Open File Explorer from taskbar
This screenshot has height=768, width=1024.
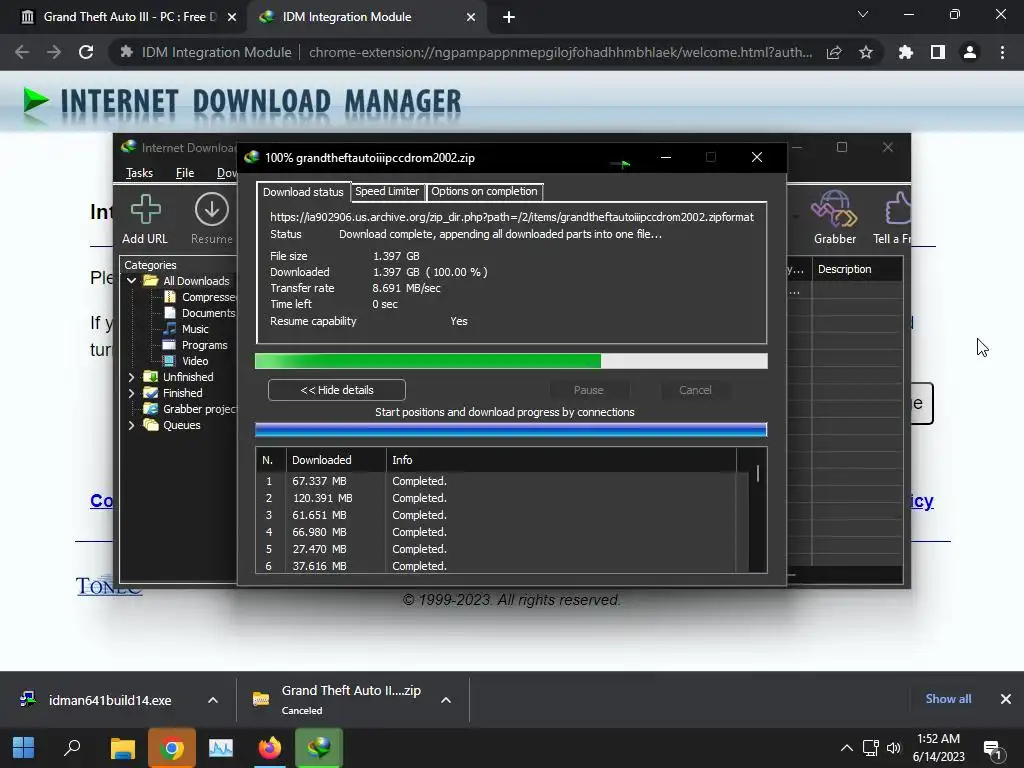[x=122, y=748]
